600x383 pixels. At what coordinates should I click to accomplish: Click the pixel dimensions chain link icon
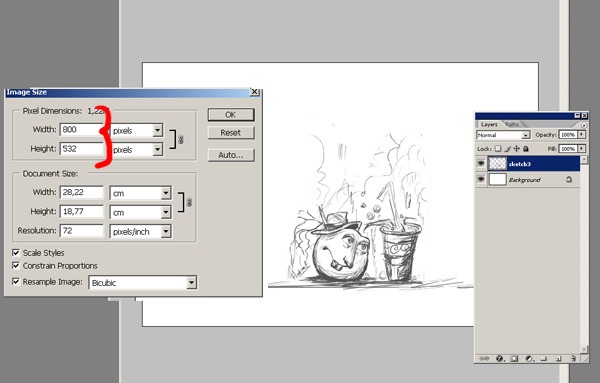click(x=181, y=139)
